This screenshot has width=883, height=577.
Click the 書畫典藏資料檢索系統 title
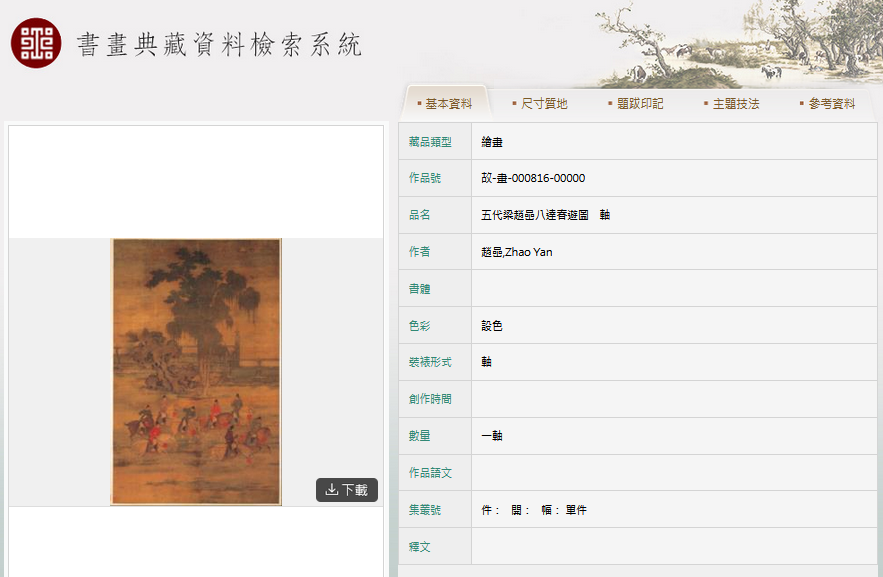(219, 44)
